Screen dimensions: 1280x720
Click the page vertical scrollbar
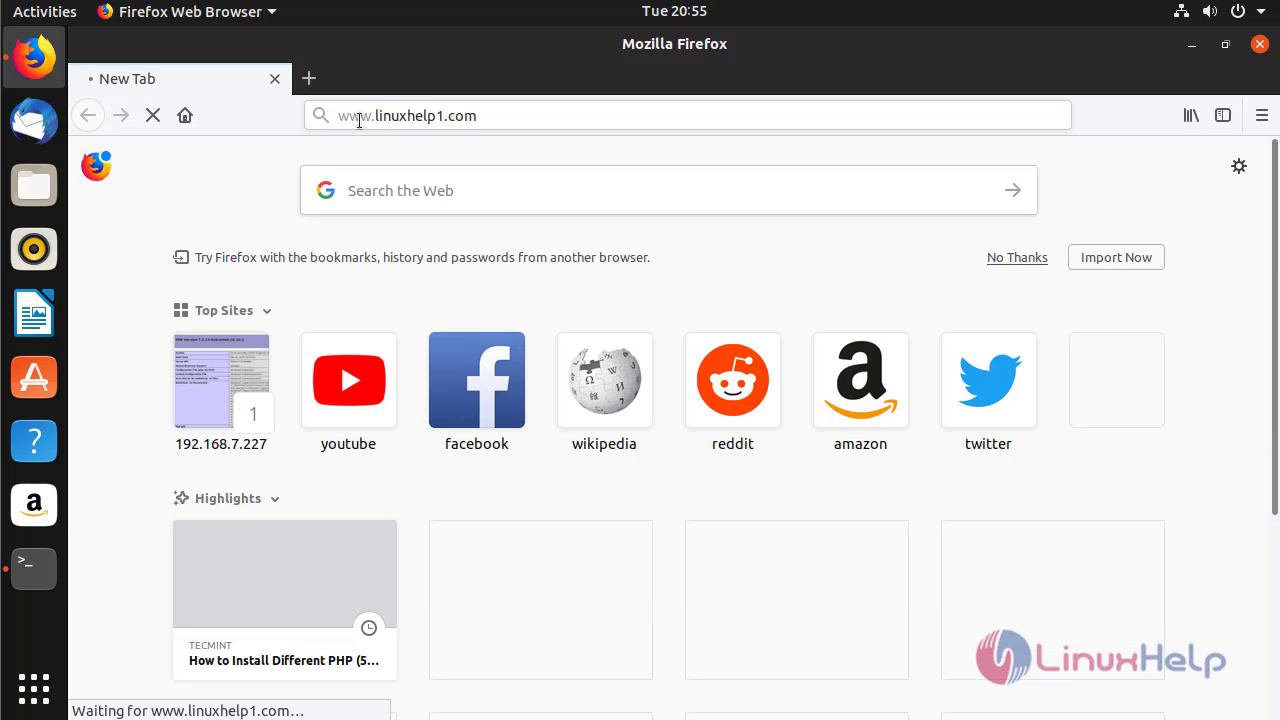[x=1274, y=325]
